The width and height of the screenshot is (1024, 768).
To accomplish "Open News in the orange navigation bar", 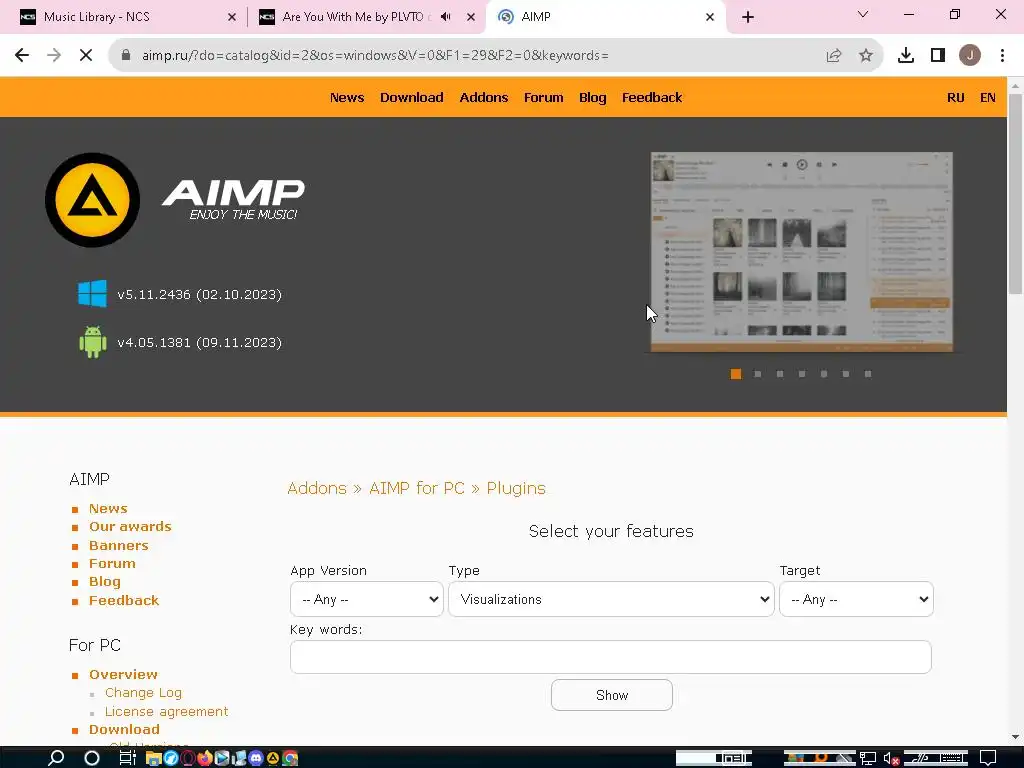I will coord(347,97).
